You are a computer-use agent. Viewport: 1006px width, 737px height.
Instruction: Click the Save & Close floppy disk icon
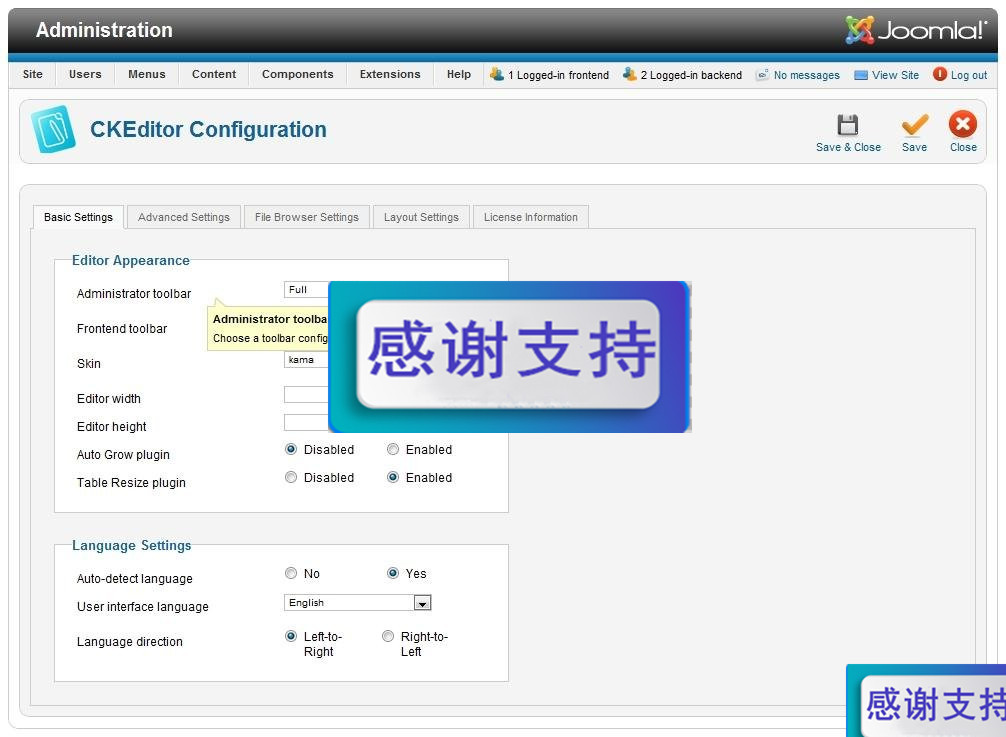[x=848, y=124]
